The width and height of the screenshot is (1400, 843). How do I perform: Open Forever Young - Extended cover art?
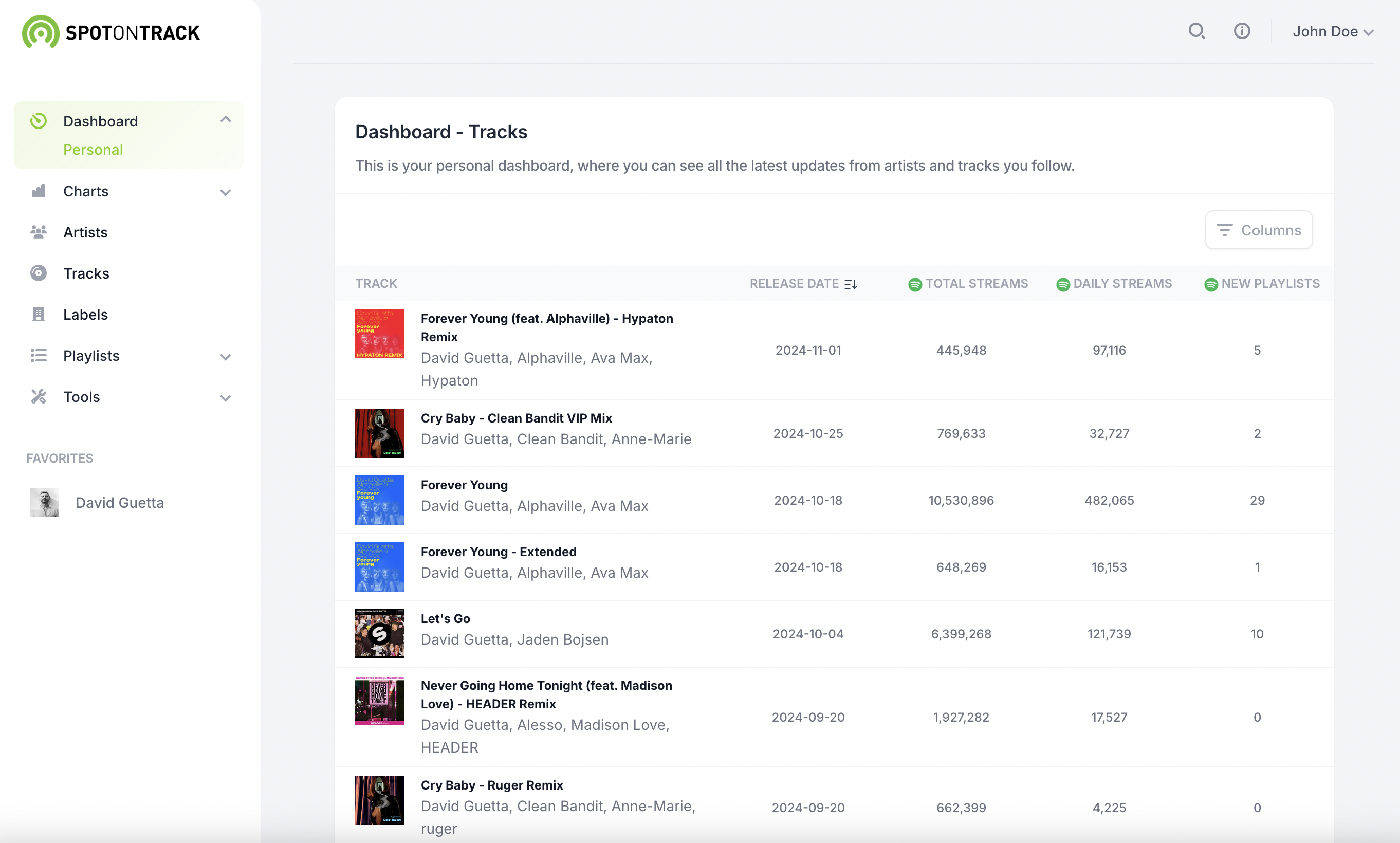pos(379,567)
